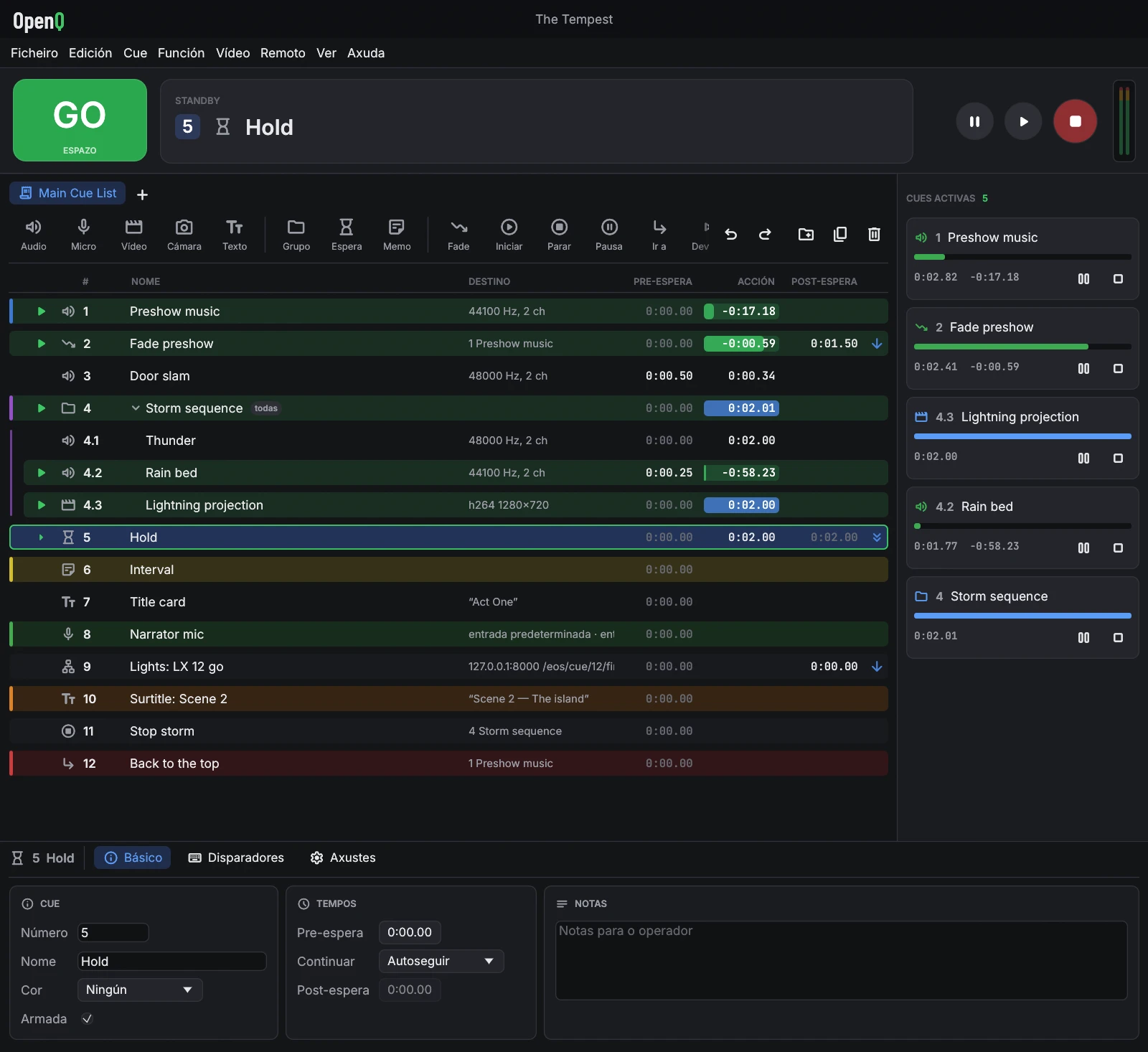
Task: Add a Fade cue
Action: point(458,235)
